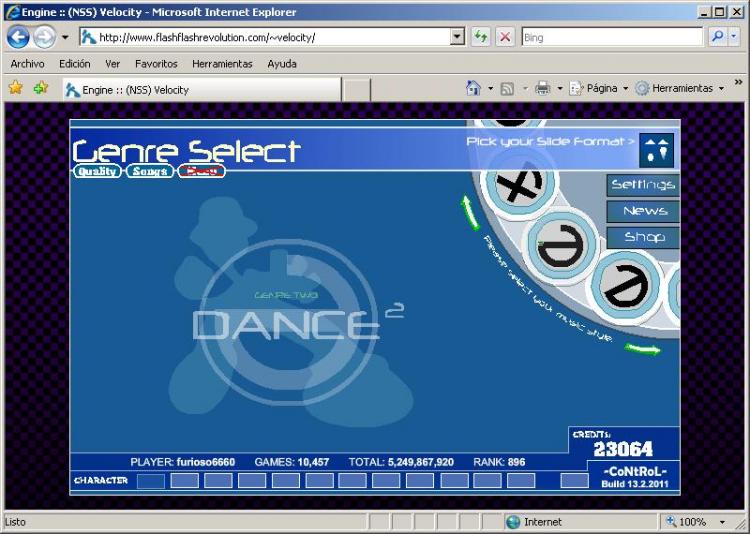Image resolution: width=750 pixels, height=534 pixels.
Task: Open the Ayuda menu
Action: coord(282,64)
